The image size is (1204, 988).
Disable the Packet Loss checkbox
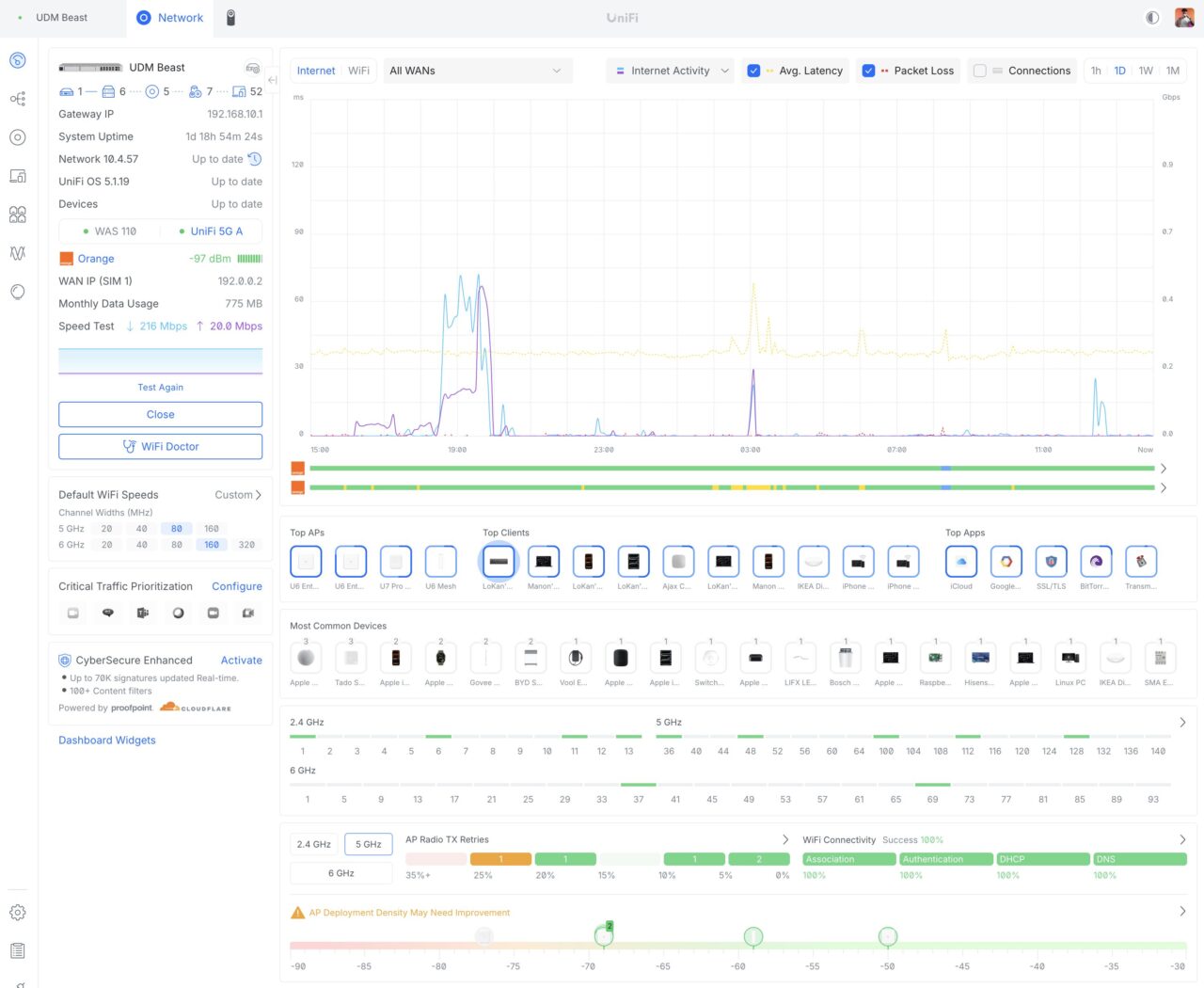click(868, 71)
